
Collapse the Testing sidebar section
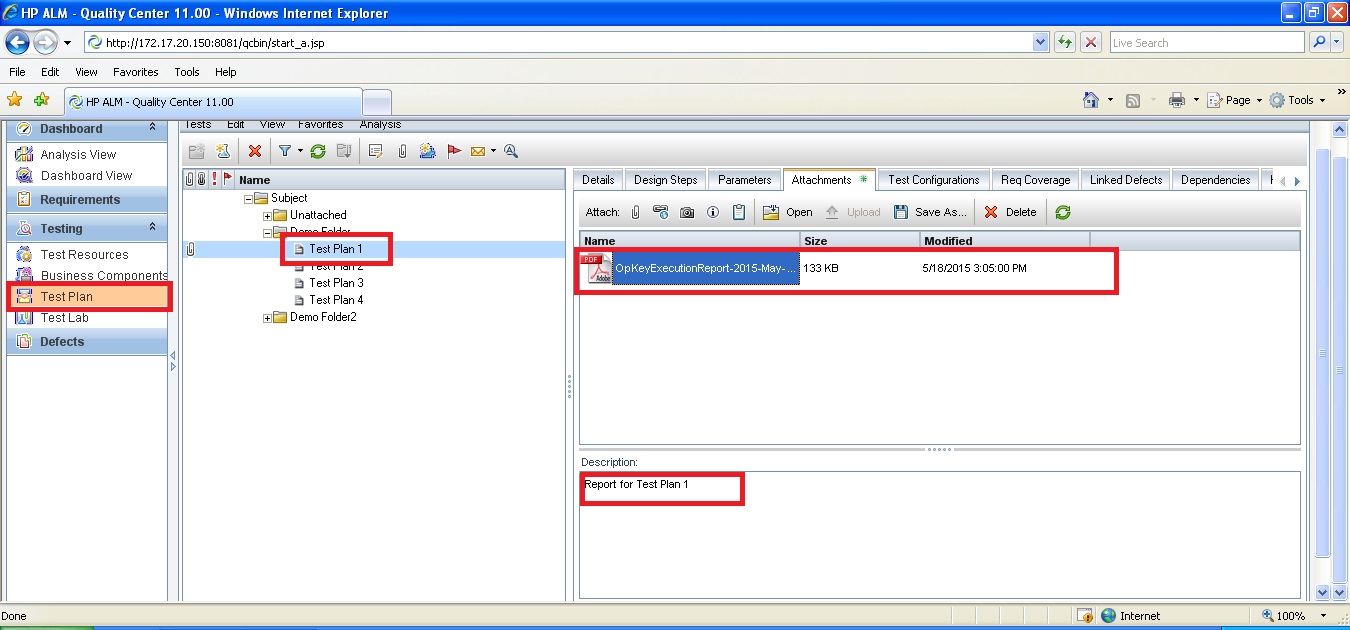click(x=152, y=228)
